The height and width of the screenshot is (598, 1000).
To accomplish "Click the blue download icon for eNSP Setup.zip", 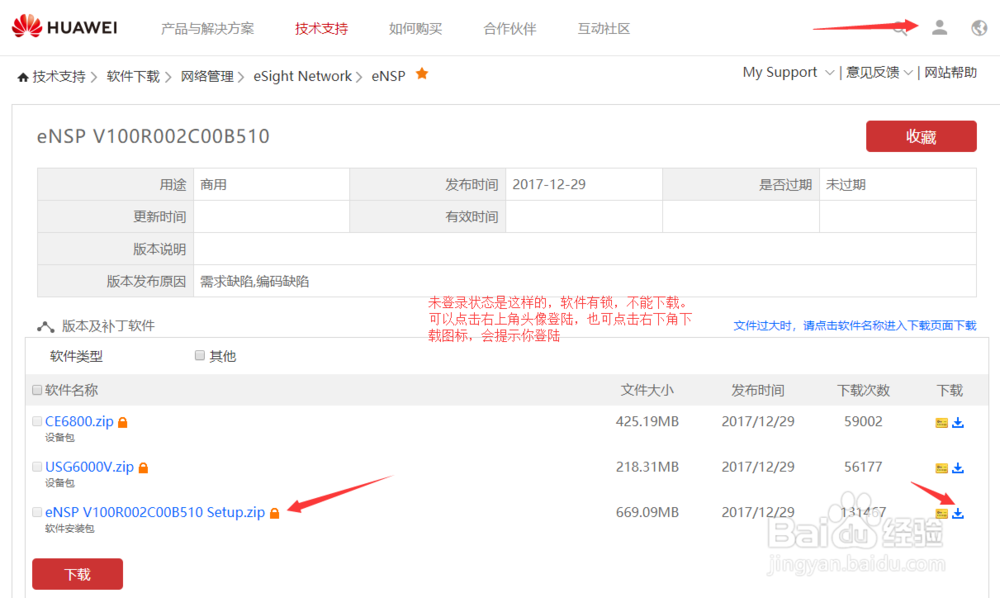I will click(x=957, y=512).
